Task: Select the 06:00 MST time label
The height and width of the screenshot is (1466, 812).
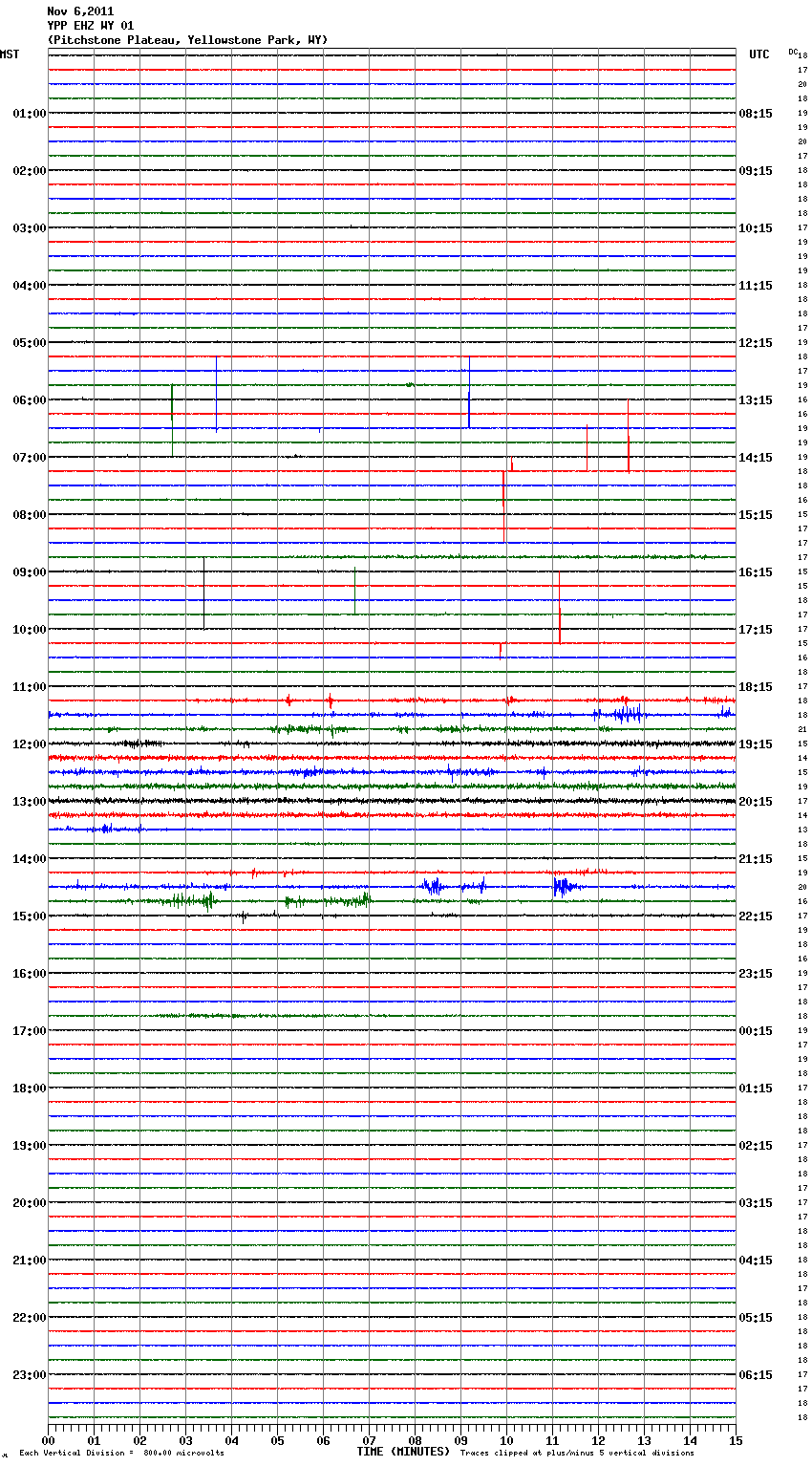Action: coord(30,400)
